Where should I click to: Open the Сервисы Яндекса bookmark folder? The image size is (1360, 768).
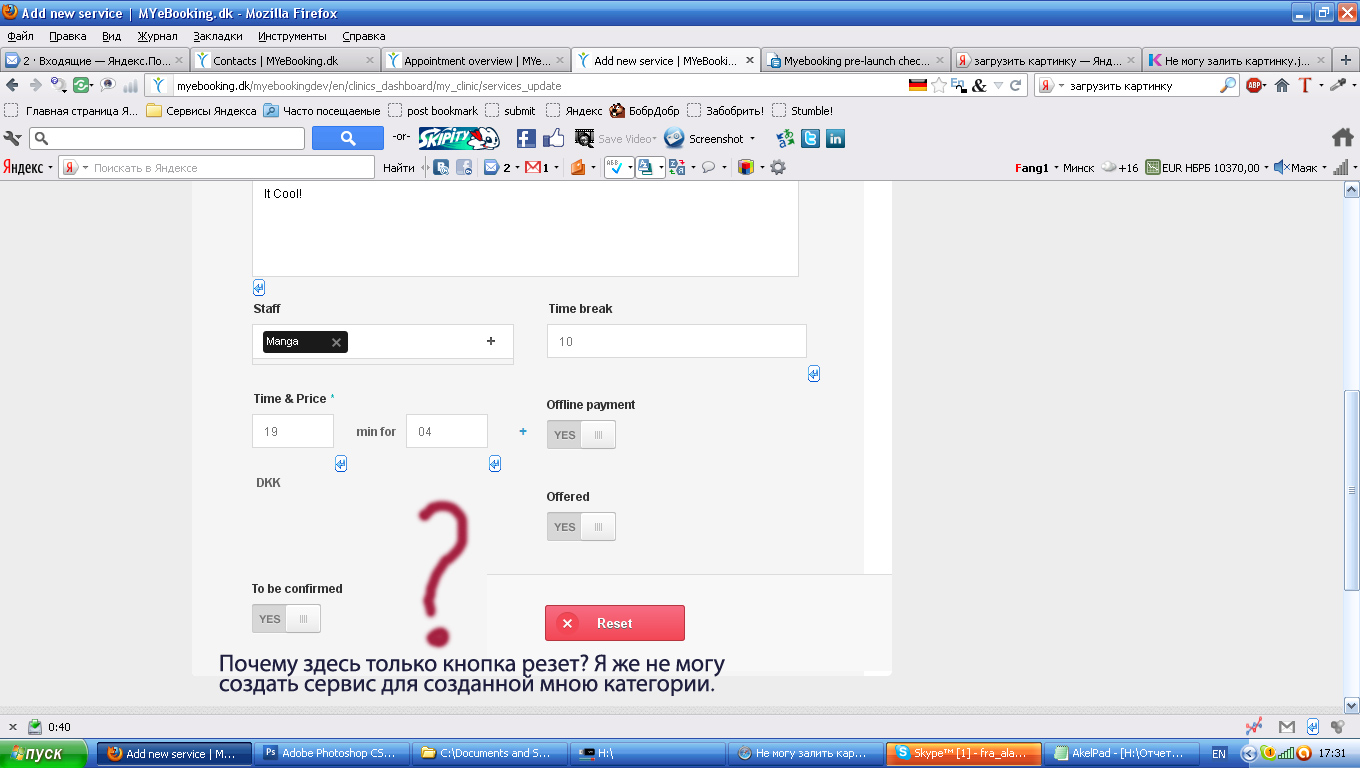click(201, 111)
